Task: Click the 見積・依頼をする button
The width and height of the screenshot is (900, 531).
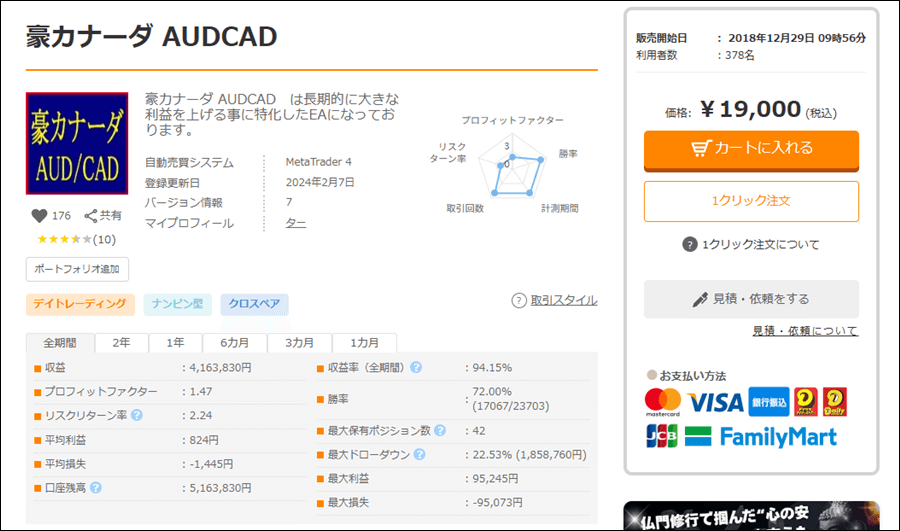Action: click(x=751, y=299)
